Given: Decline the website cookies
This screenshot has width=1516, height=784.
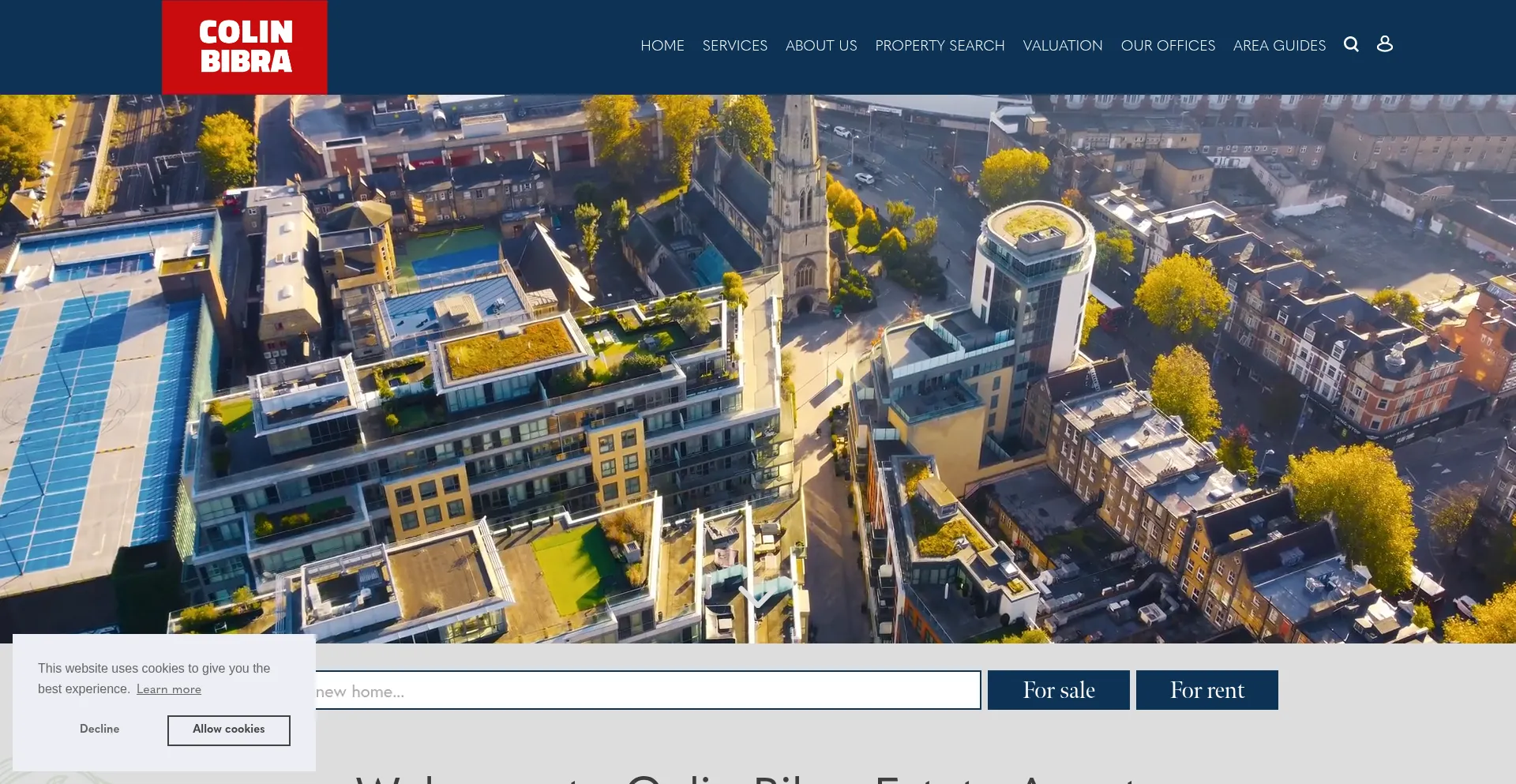Looking at the screenshot, I should [99, 730].
